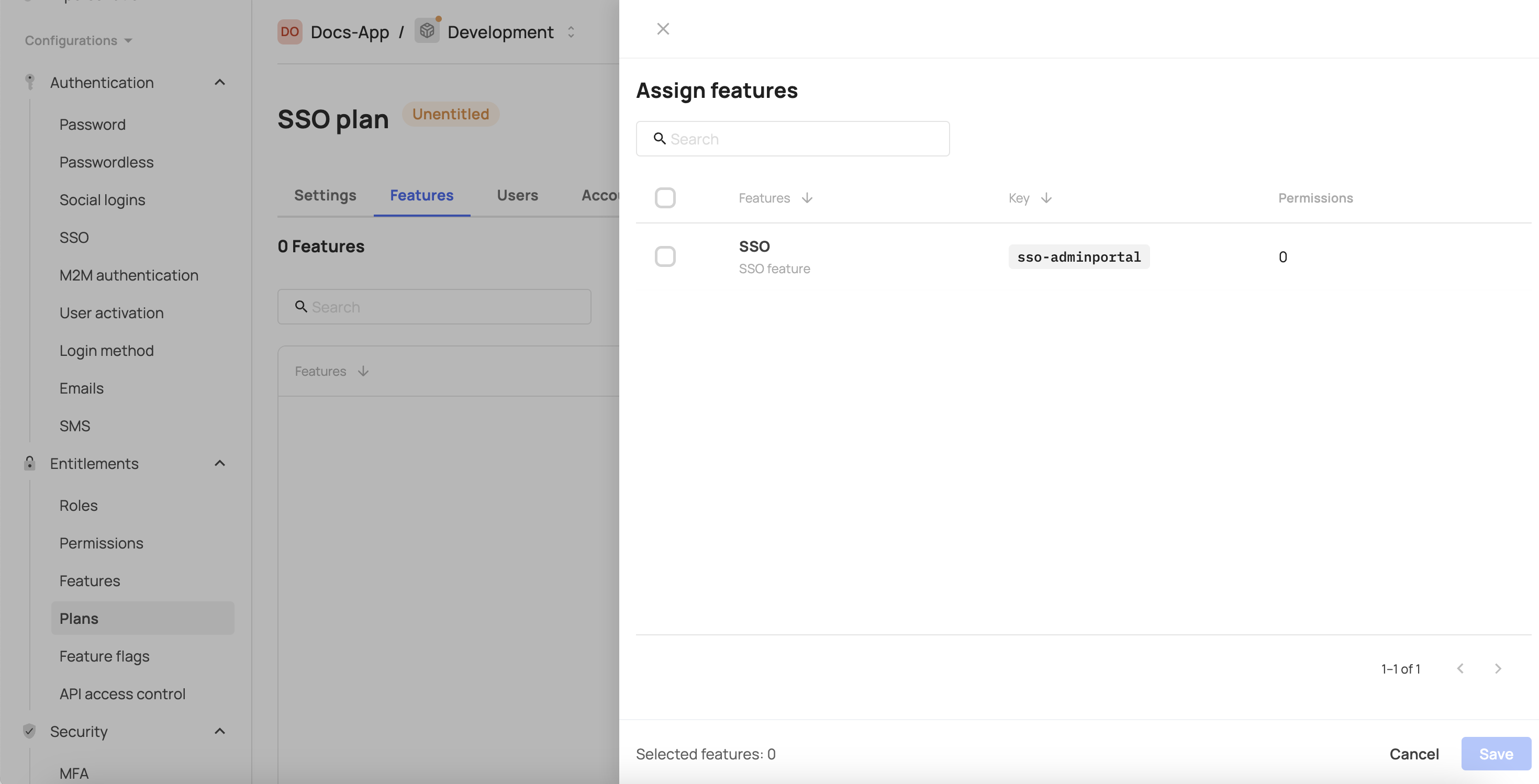
Task: Select all features via header checkbox
Action: coord(665,198)
